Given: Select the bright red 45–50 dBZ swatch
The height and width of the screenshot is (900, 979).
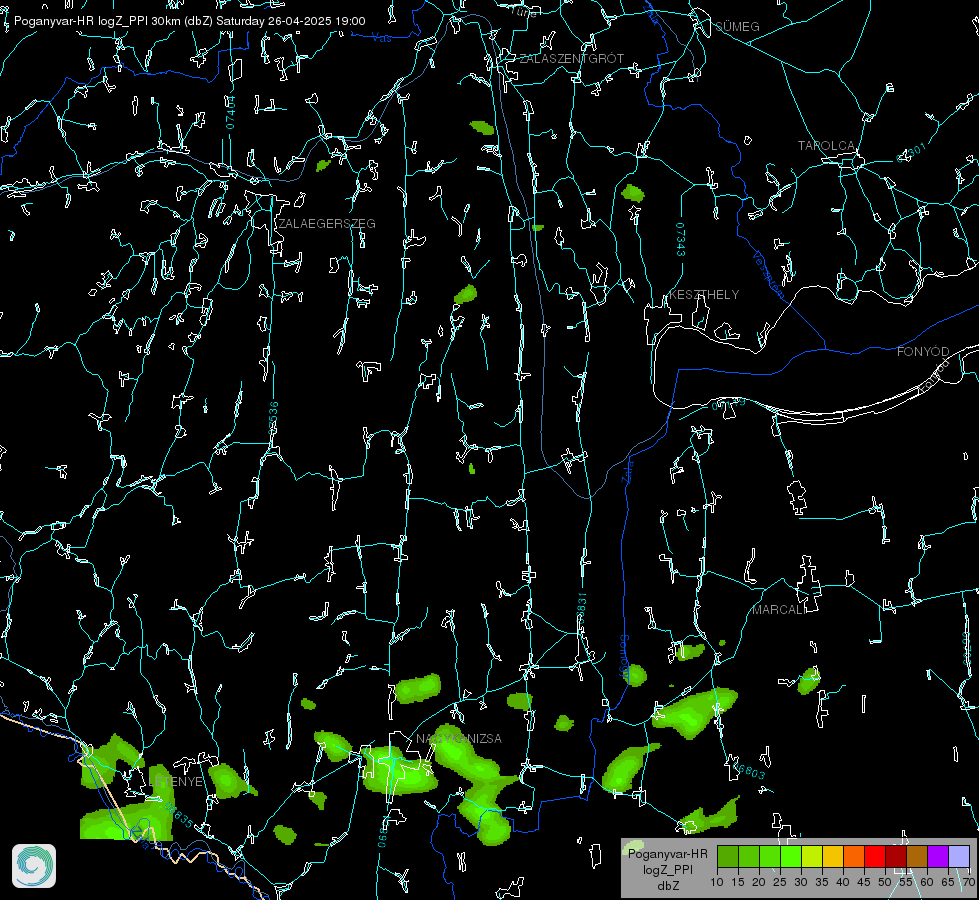Looking at the screenshot, I should coord(875,856).
